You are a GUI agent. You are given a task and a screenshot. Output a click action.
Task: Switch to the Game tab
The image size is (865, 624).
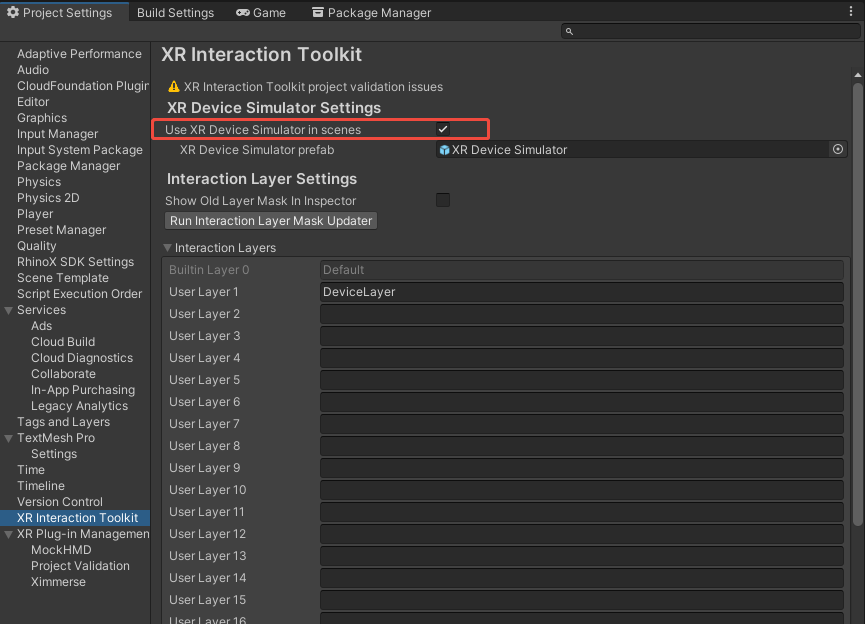(261, 13)
